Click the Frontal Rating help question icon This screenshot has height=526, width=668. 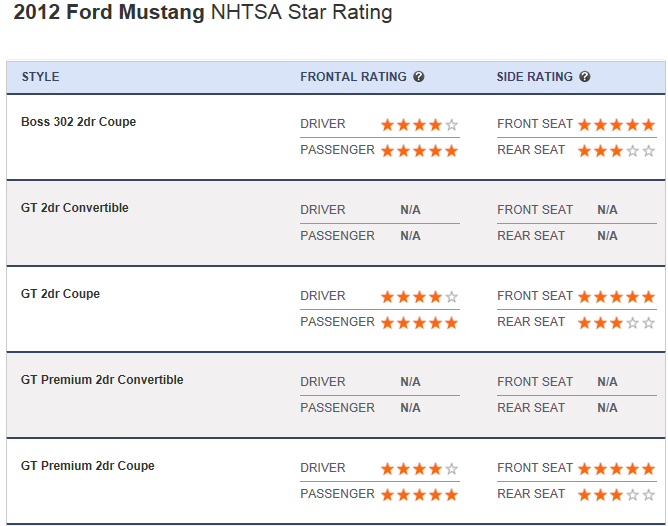coord(419,77)
